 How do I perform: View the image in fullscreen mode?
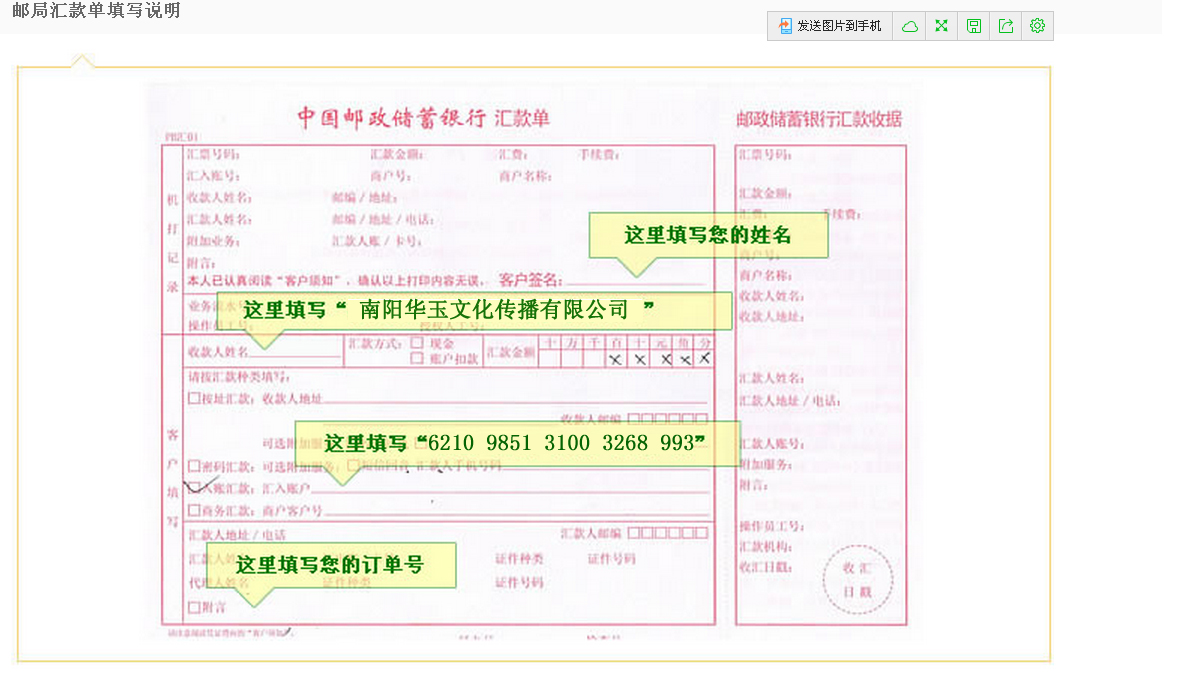pos(941,26)
